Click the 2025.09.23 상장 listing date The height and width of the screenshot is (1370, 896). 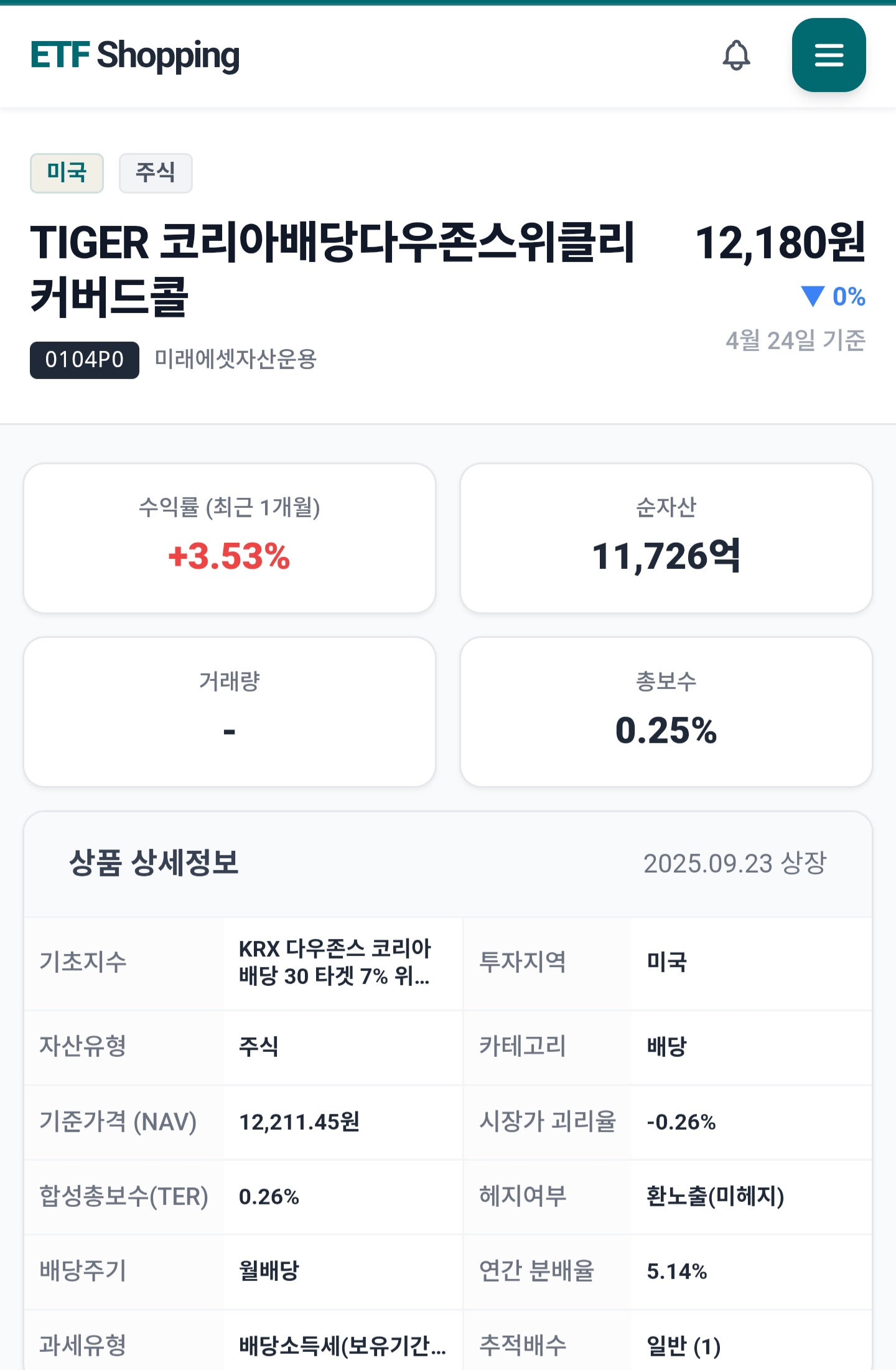(x=735, y=863)
